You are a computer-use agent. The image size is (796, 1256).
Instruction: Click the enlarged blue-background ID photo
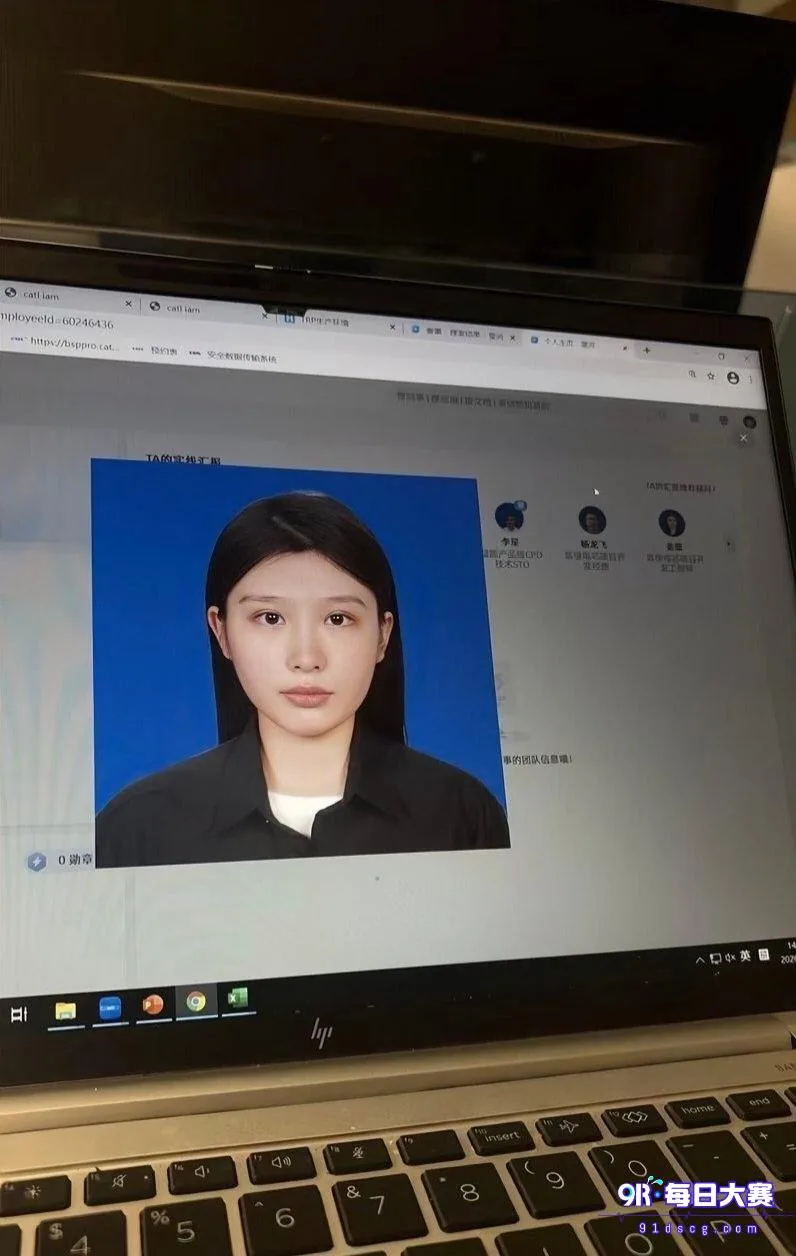pyautogui.click(x=299, y=664)
